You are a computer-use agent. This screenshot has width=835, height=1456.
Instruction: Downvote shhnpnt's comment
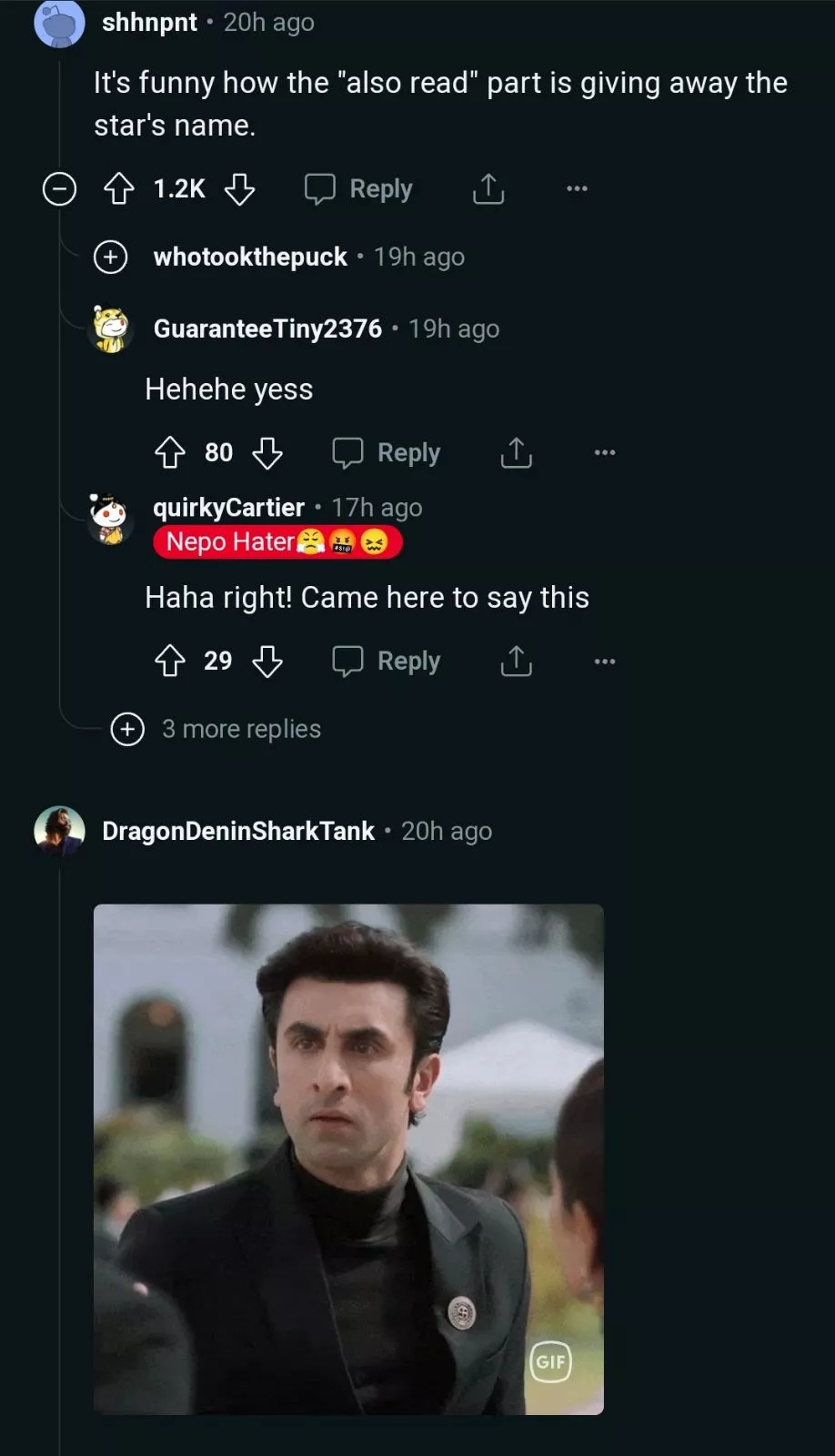240,189
